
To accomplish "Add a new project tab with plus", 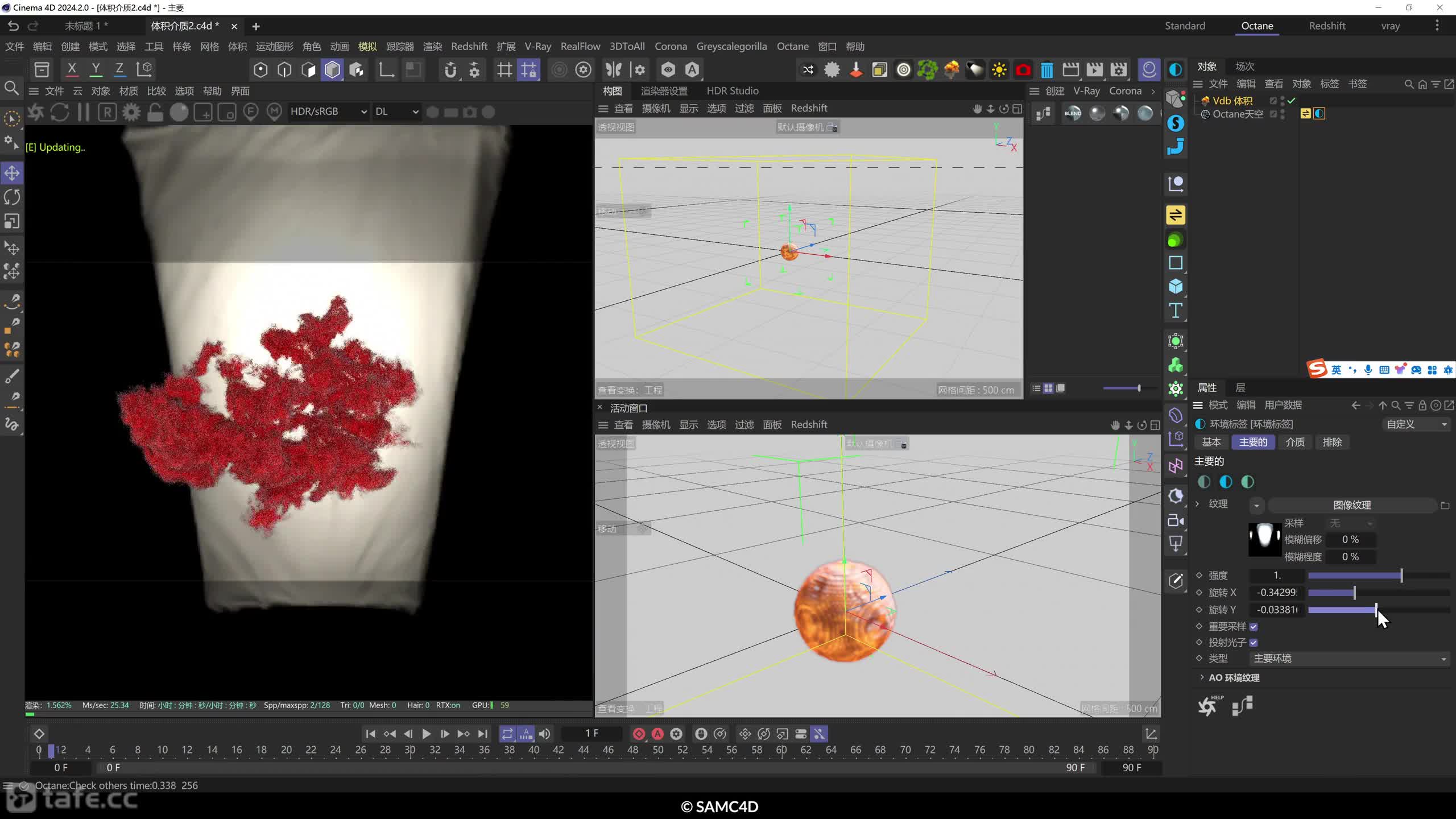I will pyautogui.click(x=256, y=26).
